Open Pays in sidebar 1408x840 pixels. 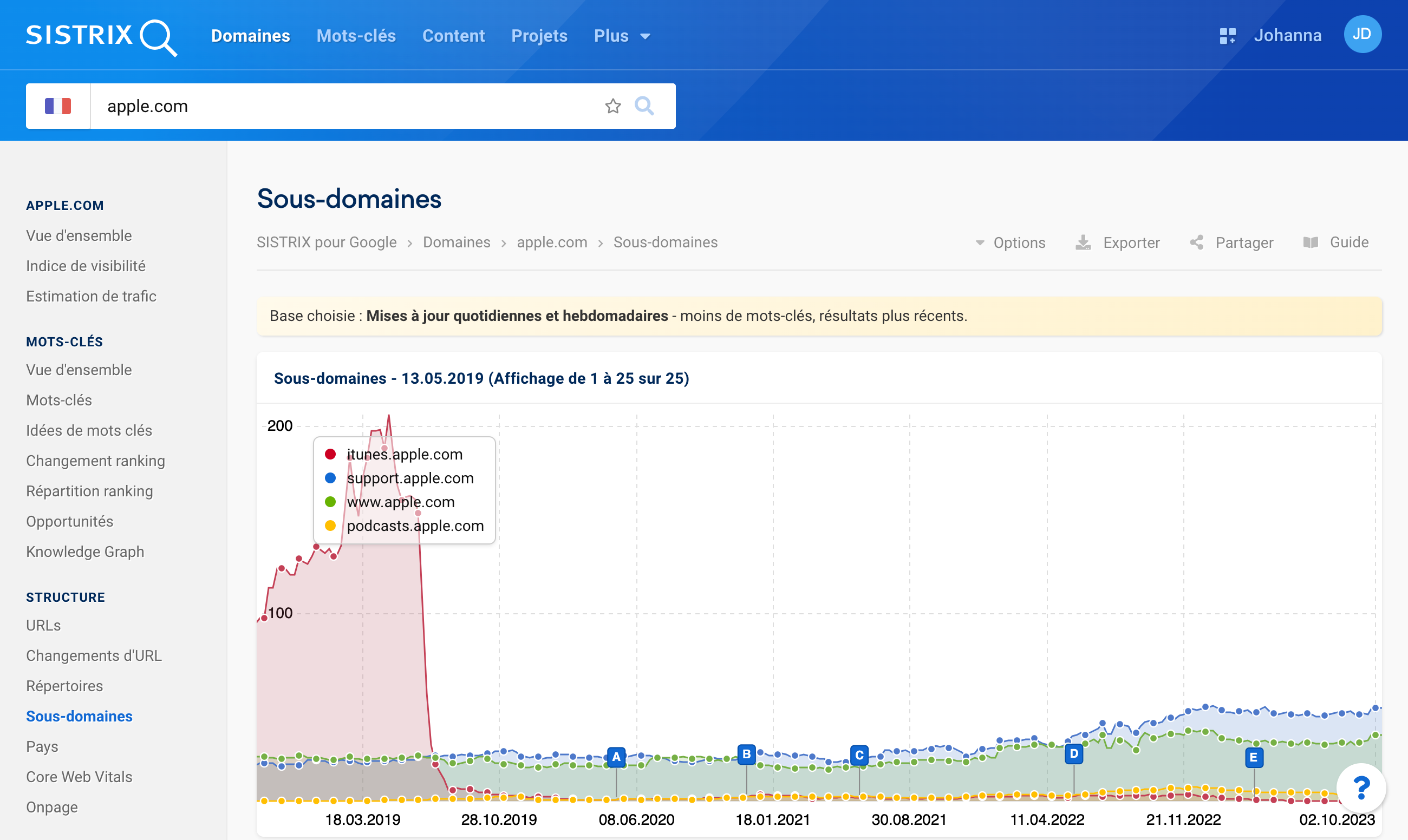(42, 746)
